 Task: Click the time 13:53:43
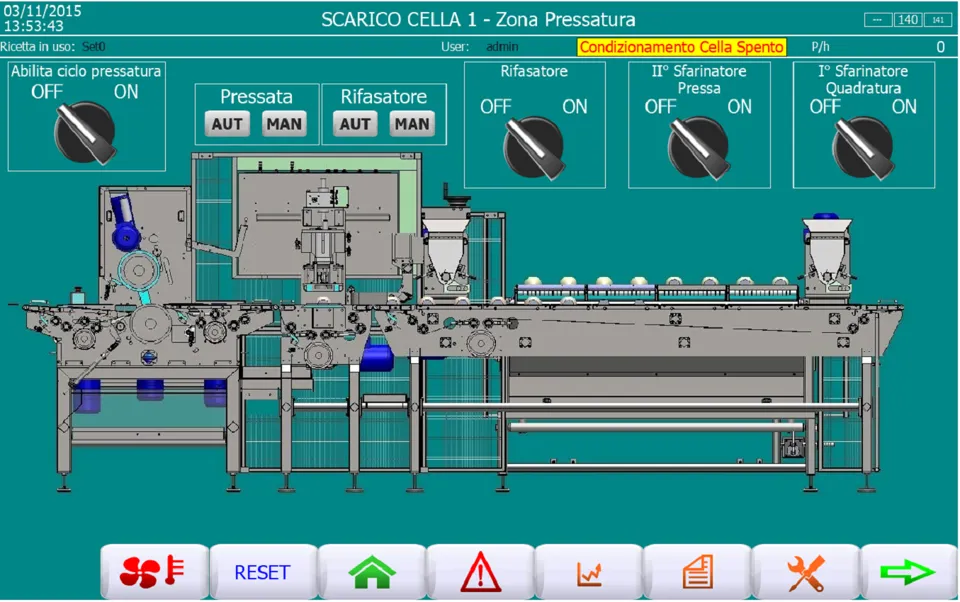(x=34, y=26)
